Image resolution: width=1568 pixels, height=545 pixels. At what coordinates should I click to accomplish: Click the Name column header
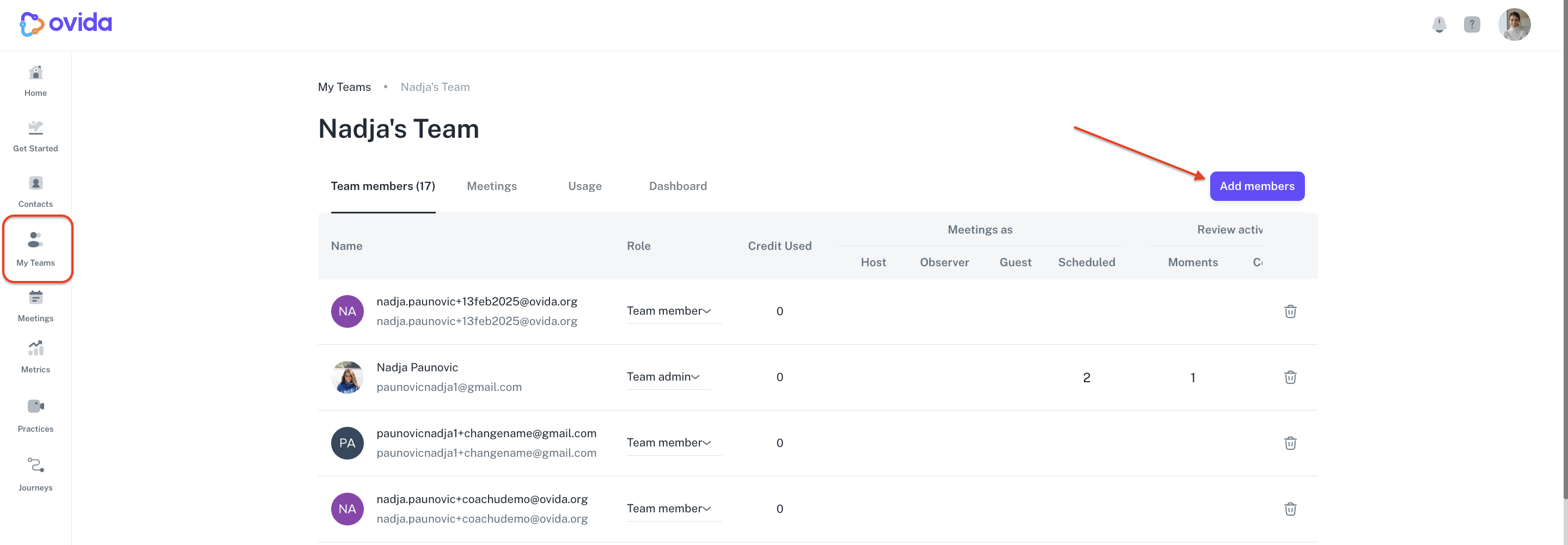(346, 246)
